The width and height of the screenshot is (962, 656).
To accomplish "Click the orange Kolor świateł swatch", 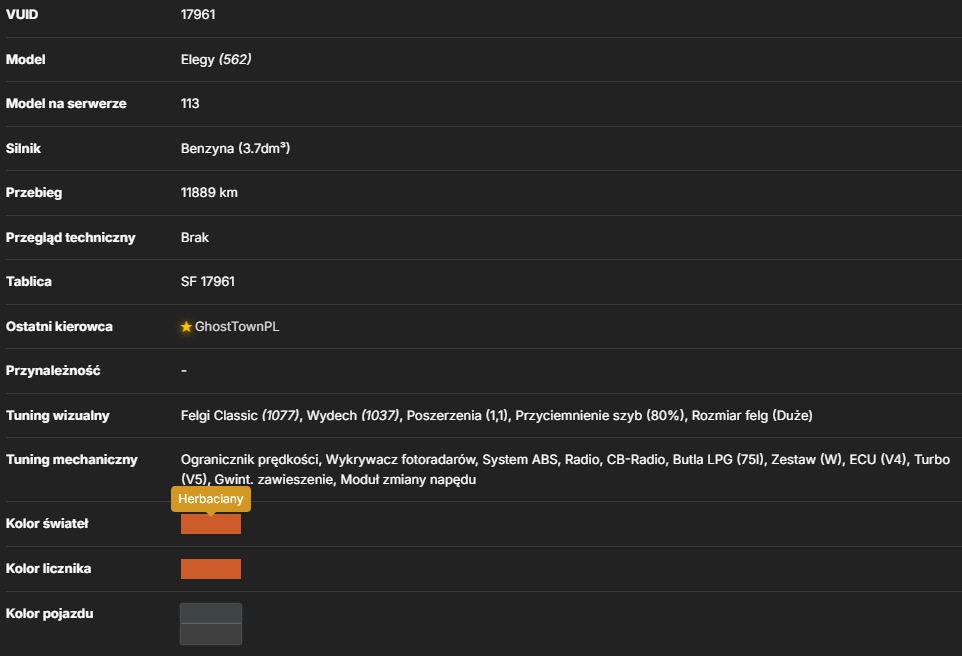I will tap(210, 524).
